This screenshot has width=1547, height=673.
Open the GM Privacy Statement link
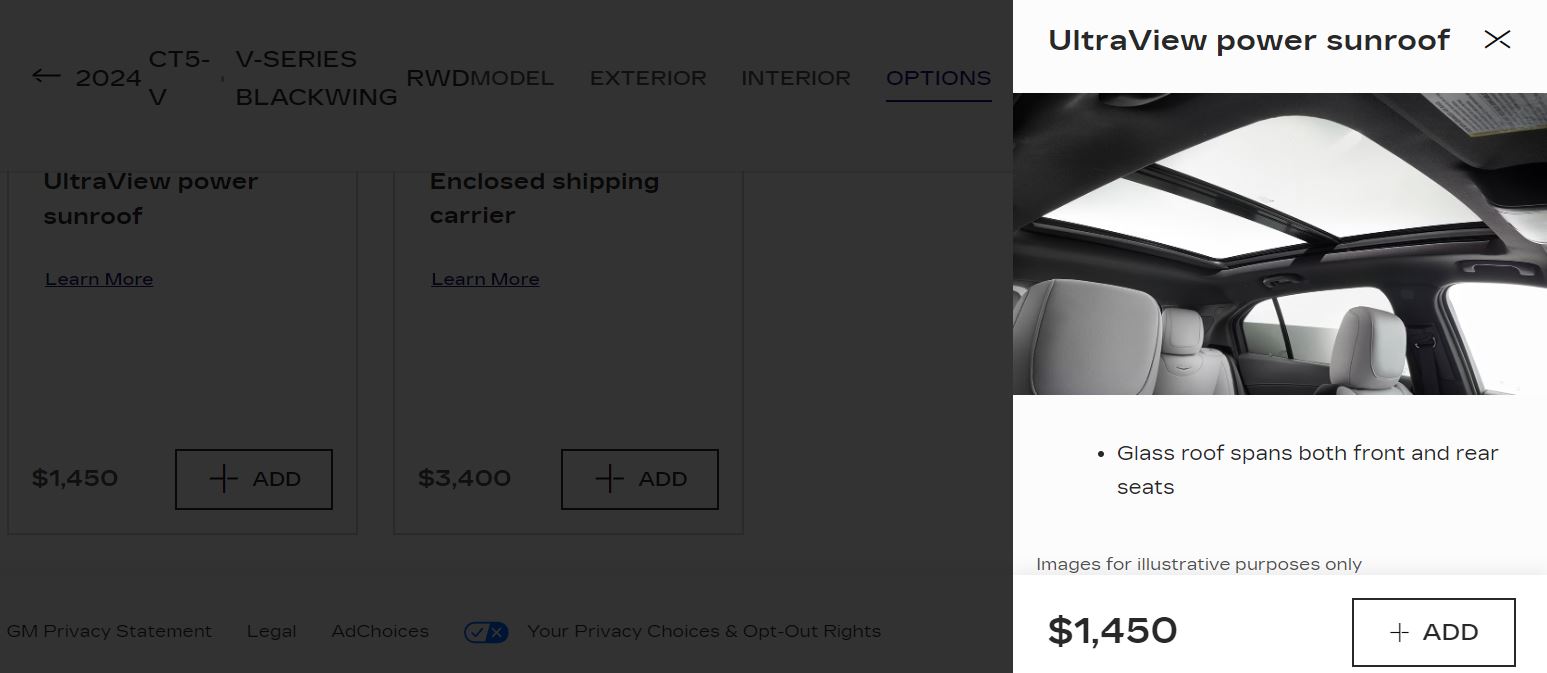pyautogui.click(x=109, y=632)
